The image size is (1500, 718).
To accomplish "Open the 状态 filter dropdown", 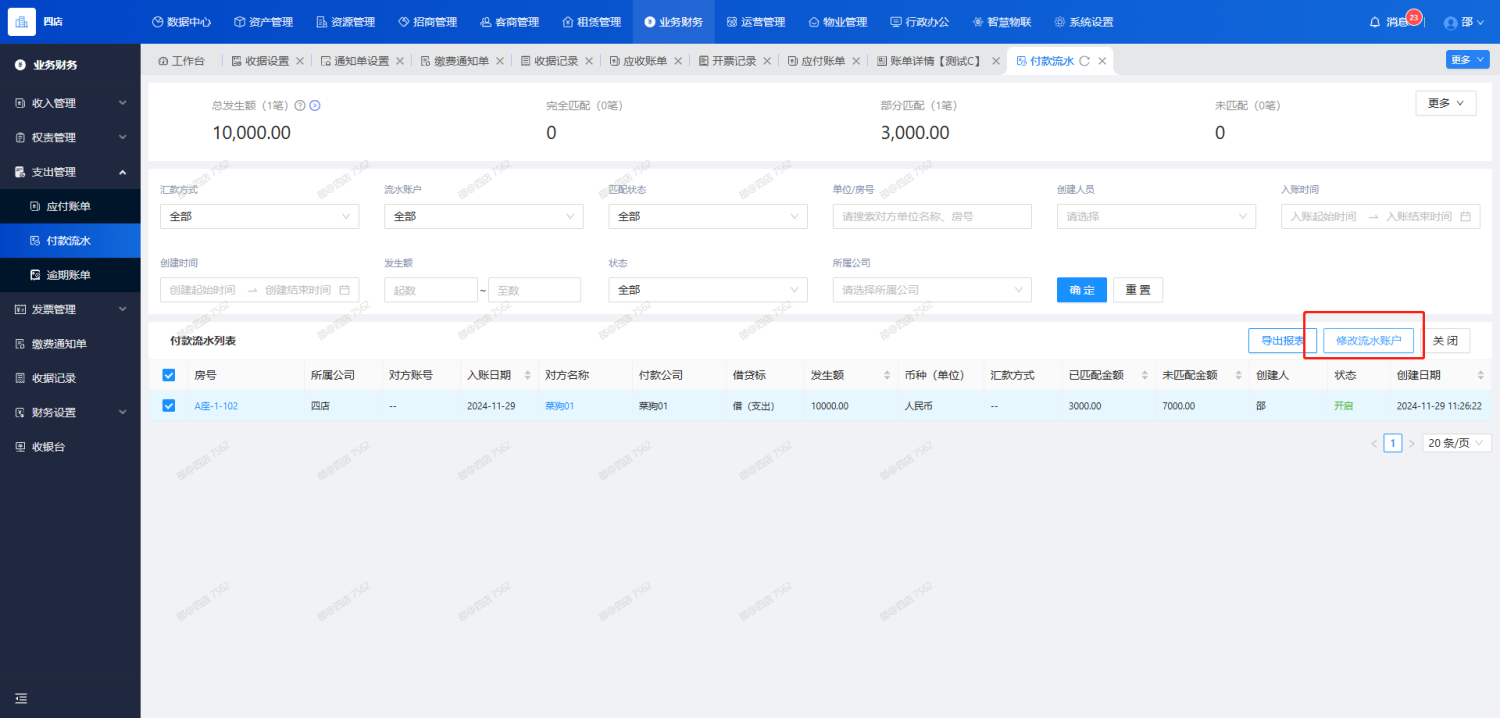I will point(707,290).
